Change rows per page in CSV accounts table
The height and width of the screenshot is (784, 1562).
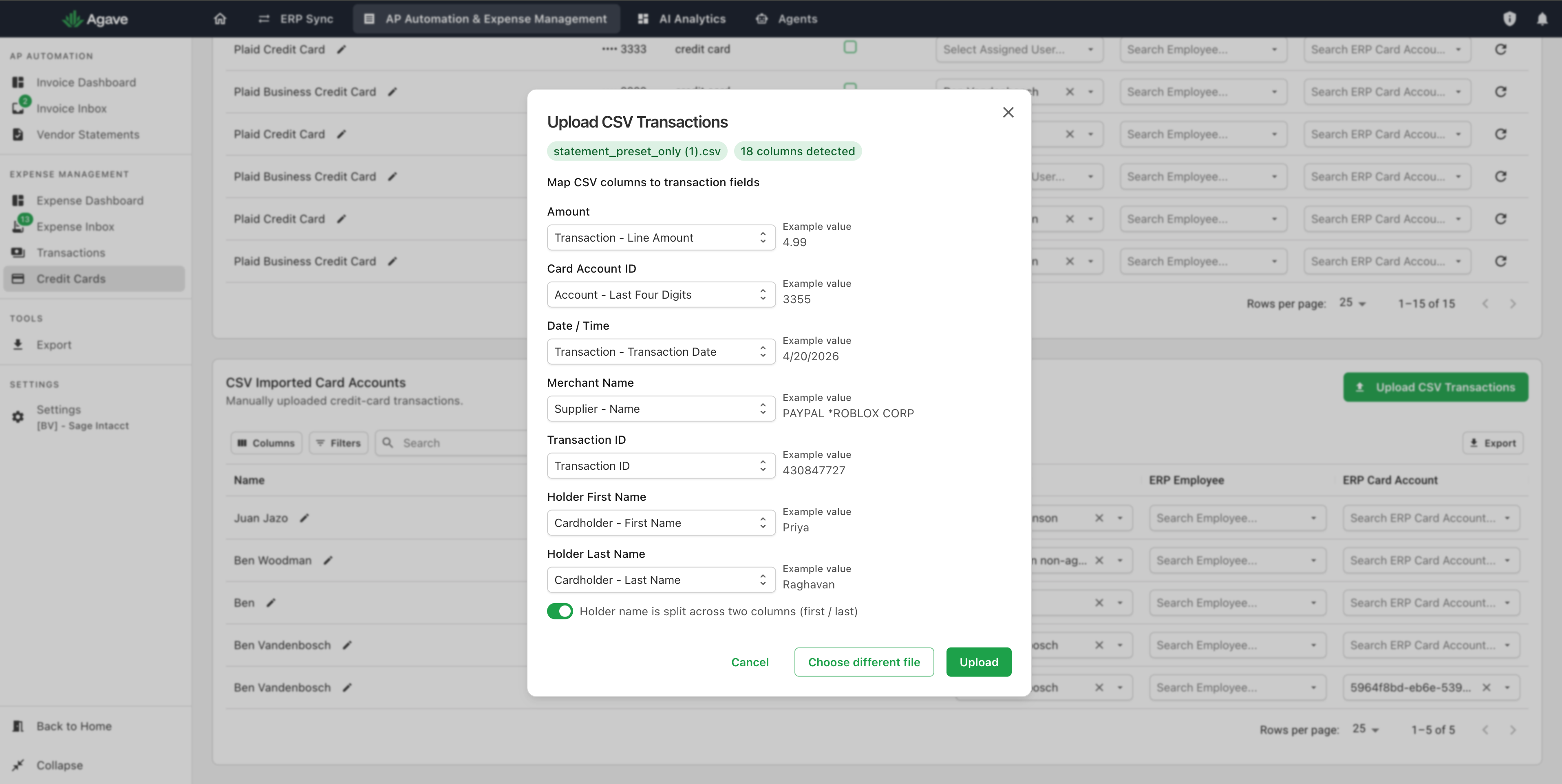[x=1365, y=729]
